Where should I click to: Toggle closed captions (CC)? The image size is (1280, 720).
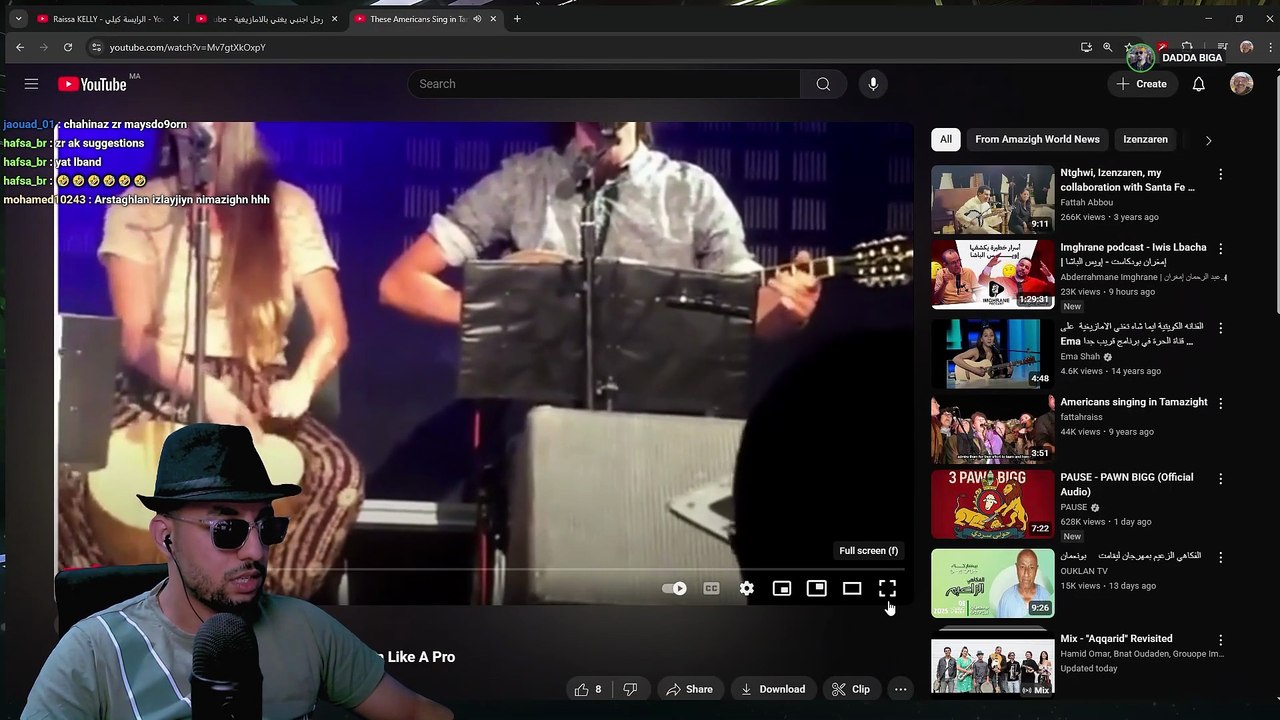tap(711, 589)
